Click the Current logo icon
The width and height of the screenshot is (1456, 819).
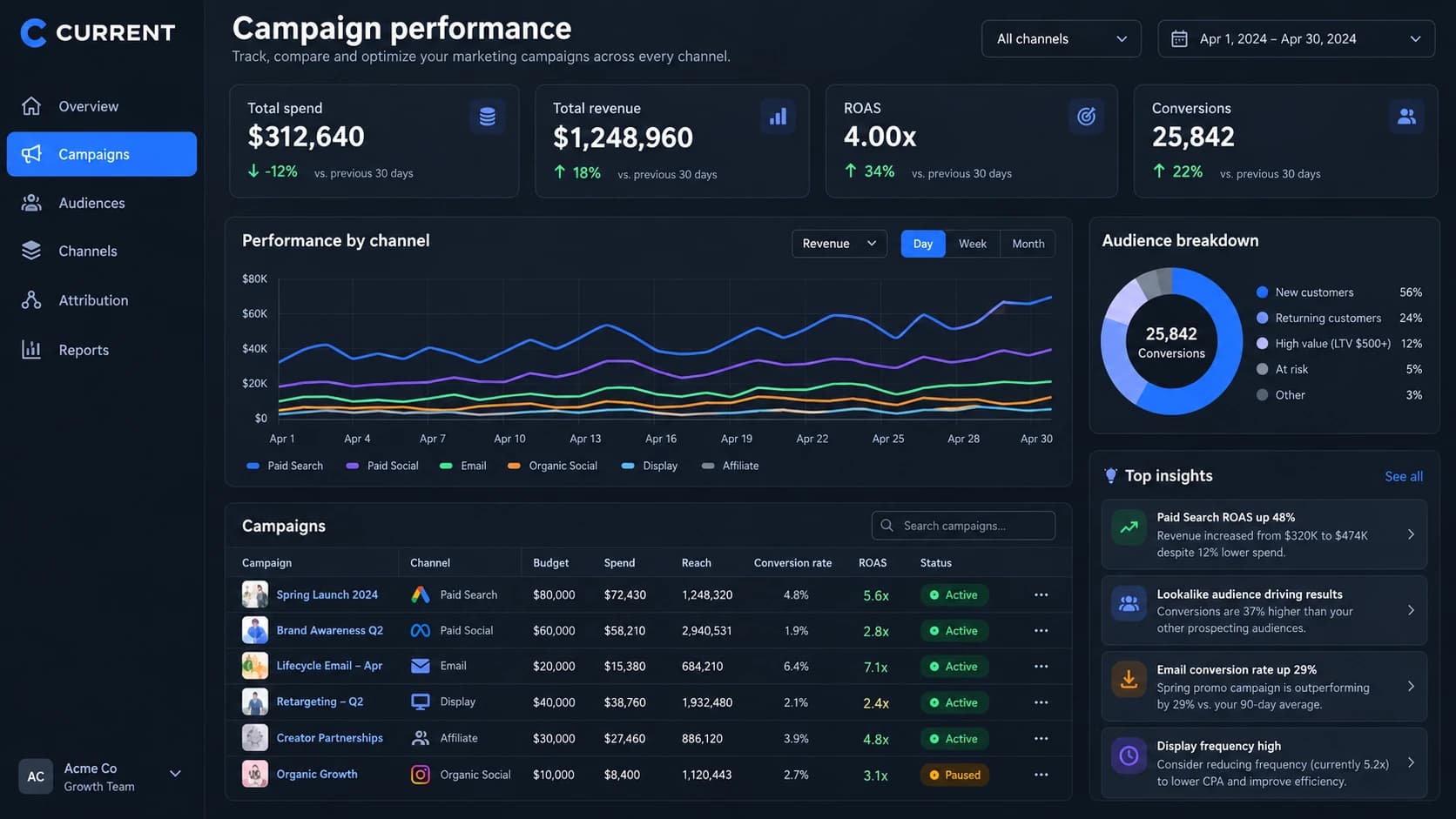33,33
